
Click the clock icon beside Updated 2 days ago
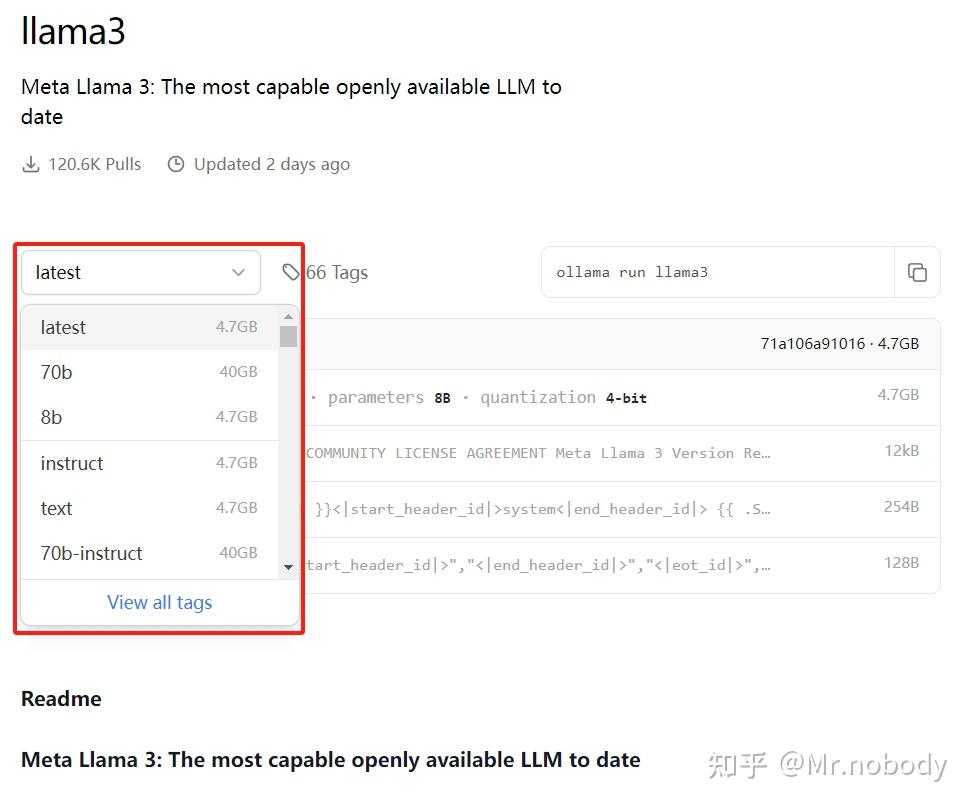tap(176, 163)
